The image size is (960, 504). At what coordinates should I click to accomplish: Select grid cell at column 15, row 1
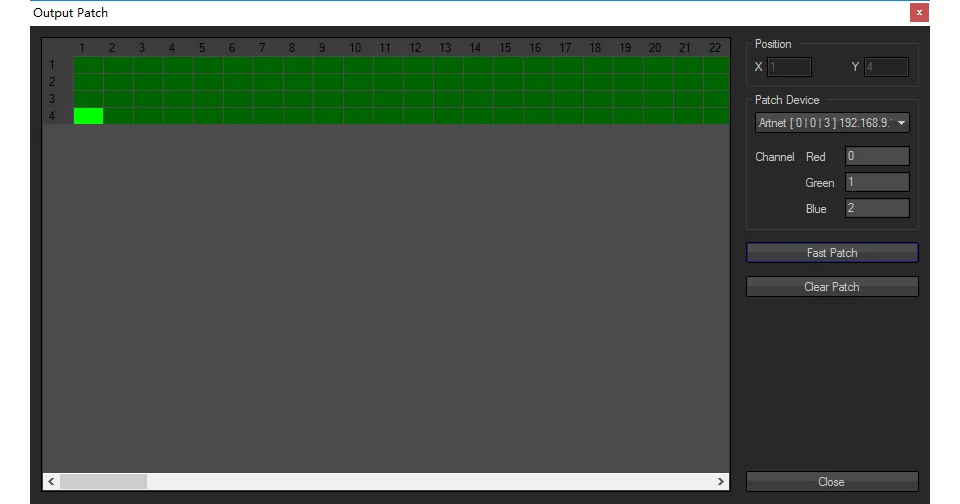[x=508, y=65]
